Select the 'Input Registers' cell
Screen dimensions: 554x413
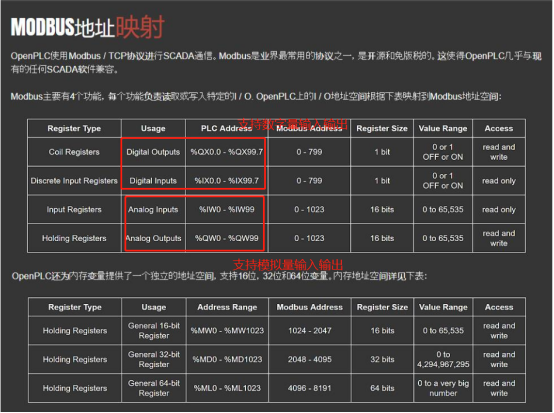click(x=74, y=210)
